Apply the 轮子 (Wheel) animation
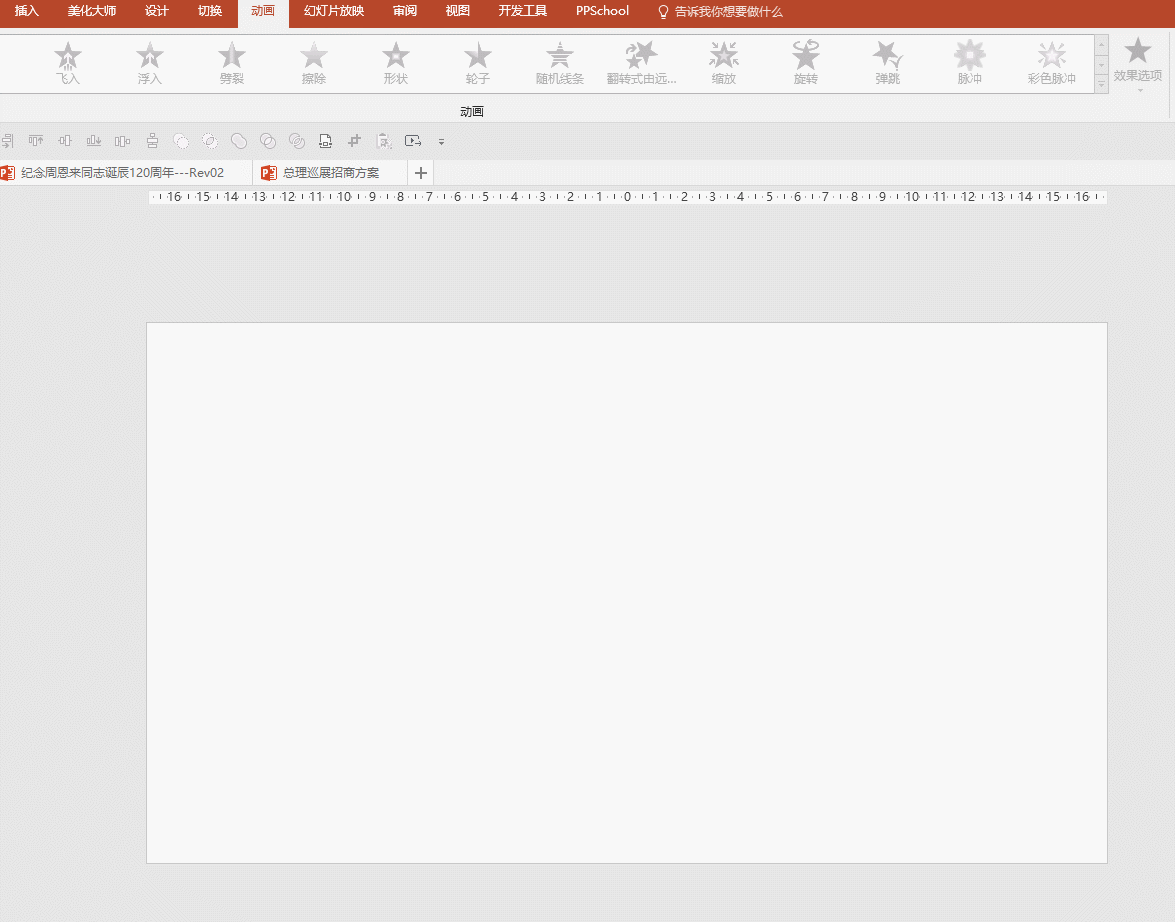The width and height of the screenshot is (1175, 922). click(x=477, y=63)
